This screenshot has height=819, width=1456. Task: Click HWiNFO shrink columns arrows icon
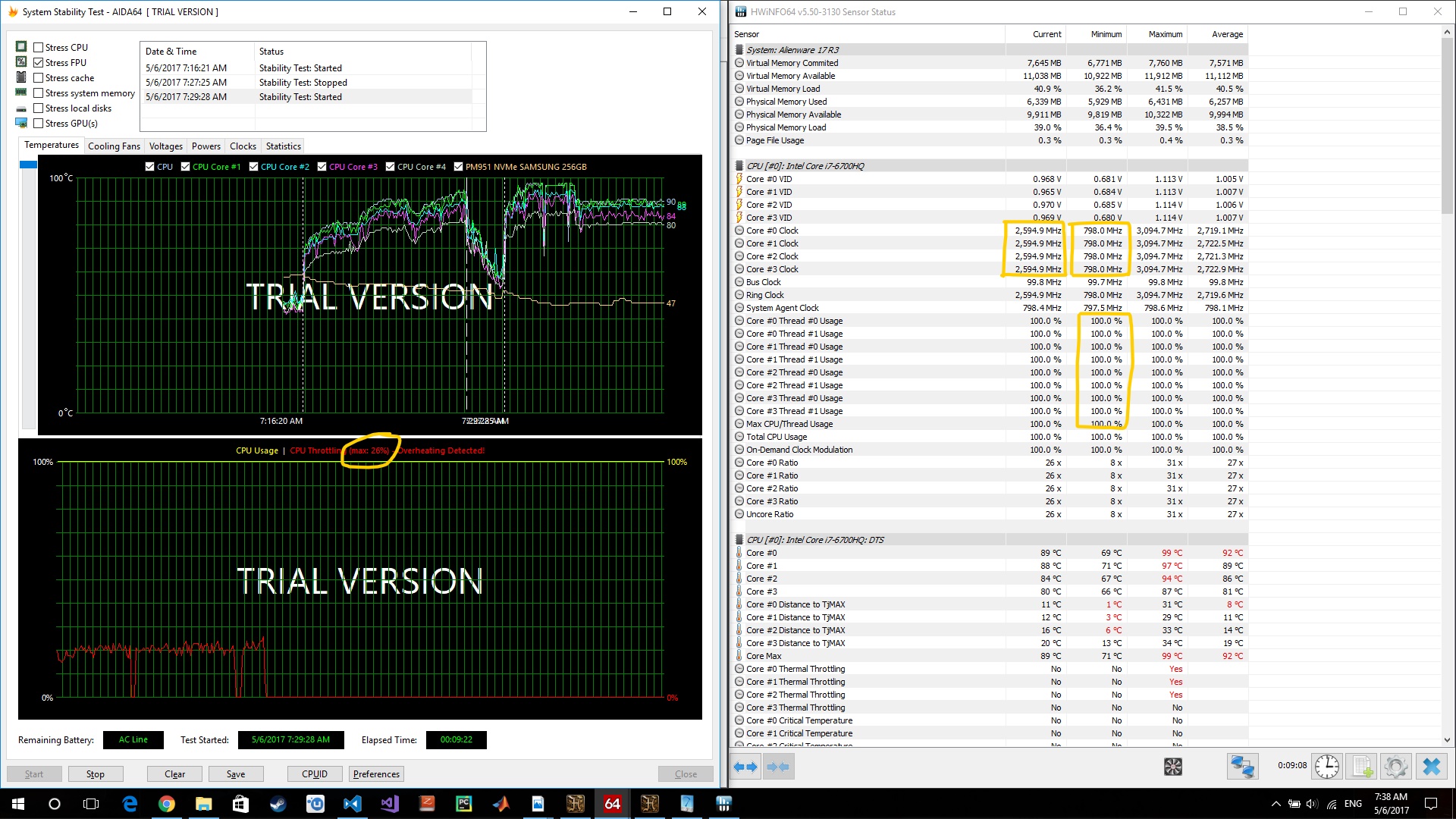(778, 767)
